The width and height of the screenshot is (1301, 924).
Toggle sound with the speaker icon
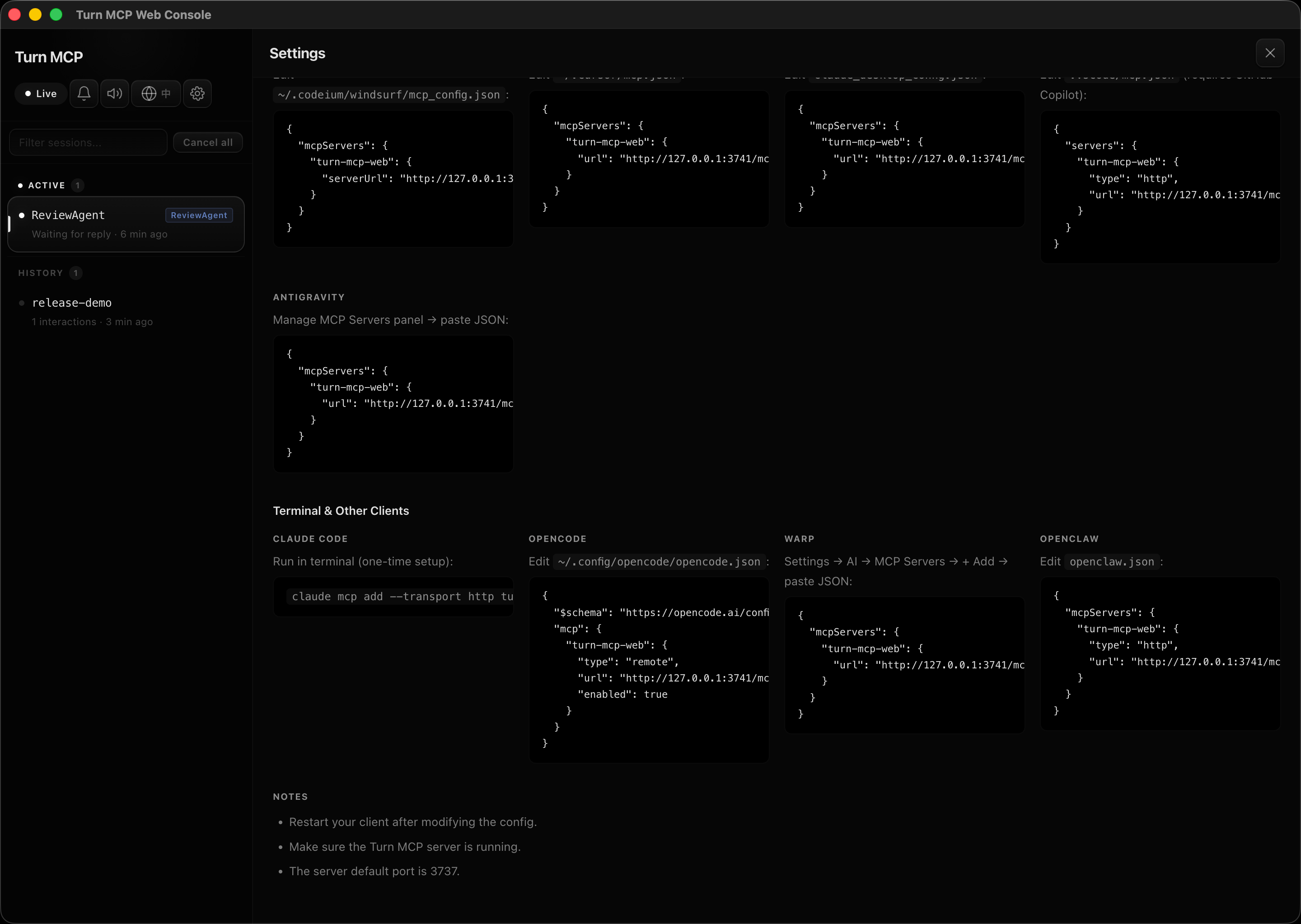coord(114,93)
